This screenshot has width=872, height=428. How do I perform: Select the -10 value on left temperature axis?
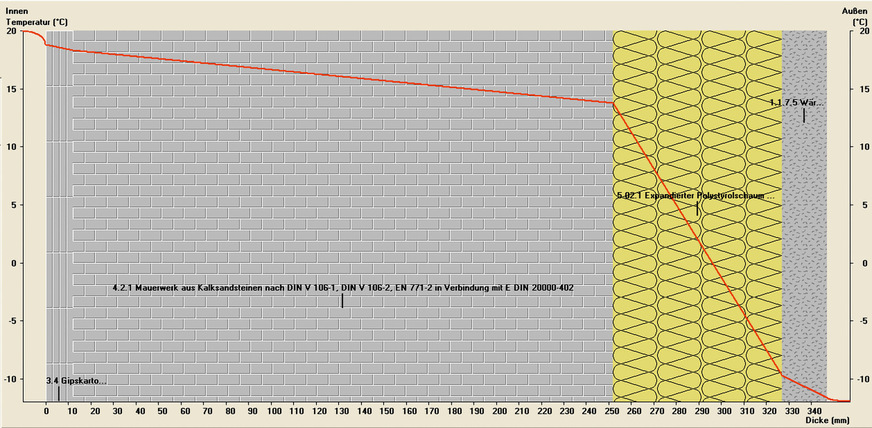click(x=9, y=379)
